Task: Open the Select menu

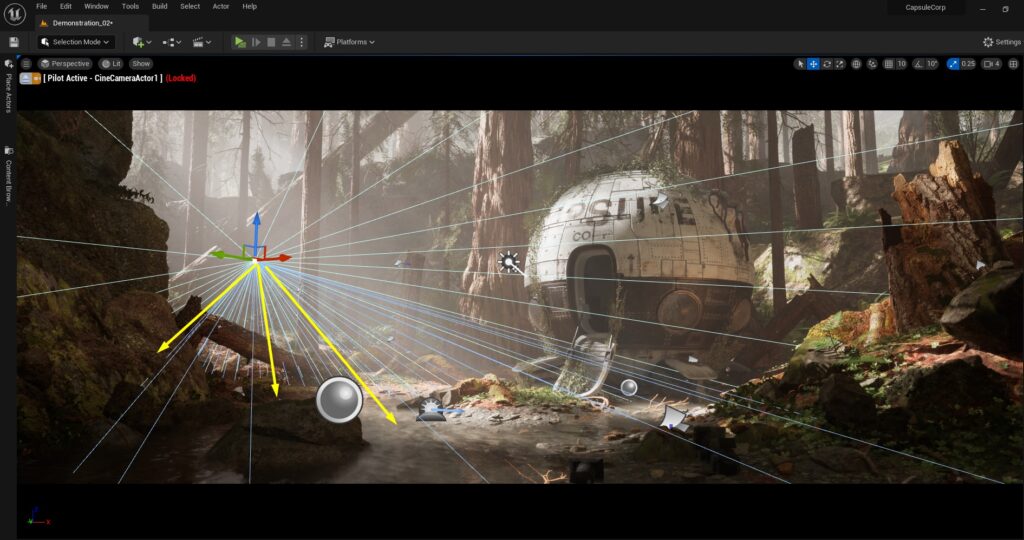Action: click(x=190, y=7)
